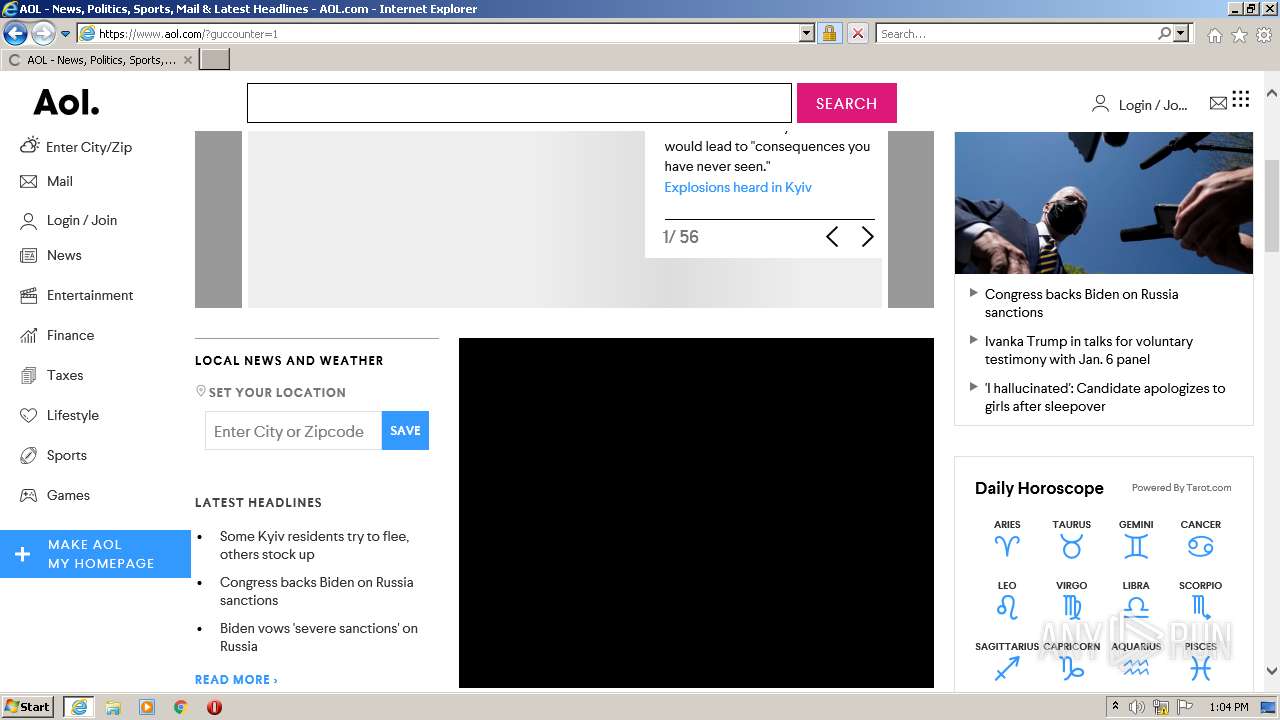
Task: Open the Favorites star icon
Action: (x=1239, y=35)
